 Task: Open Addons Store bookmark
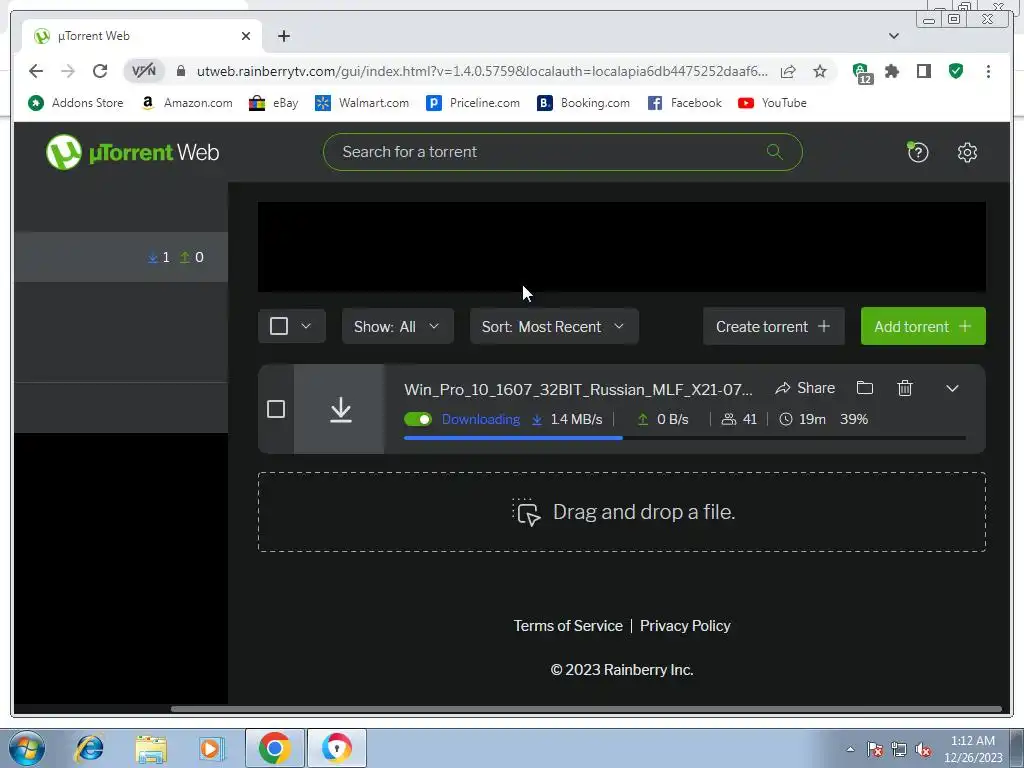[x=76, y=103]
